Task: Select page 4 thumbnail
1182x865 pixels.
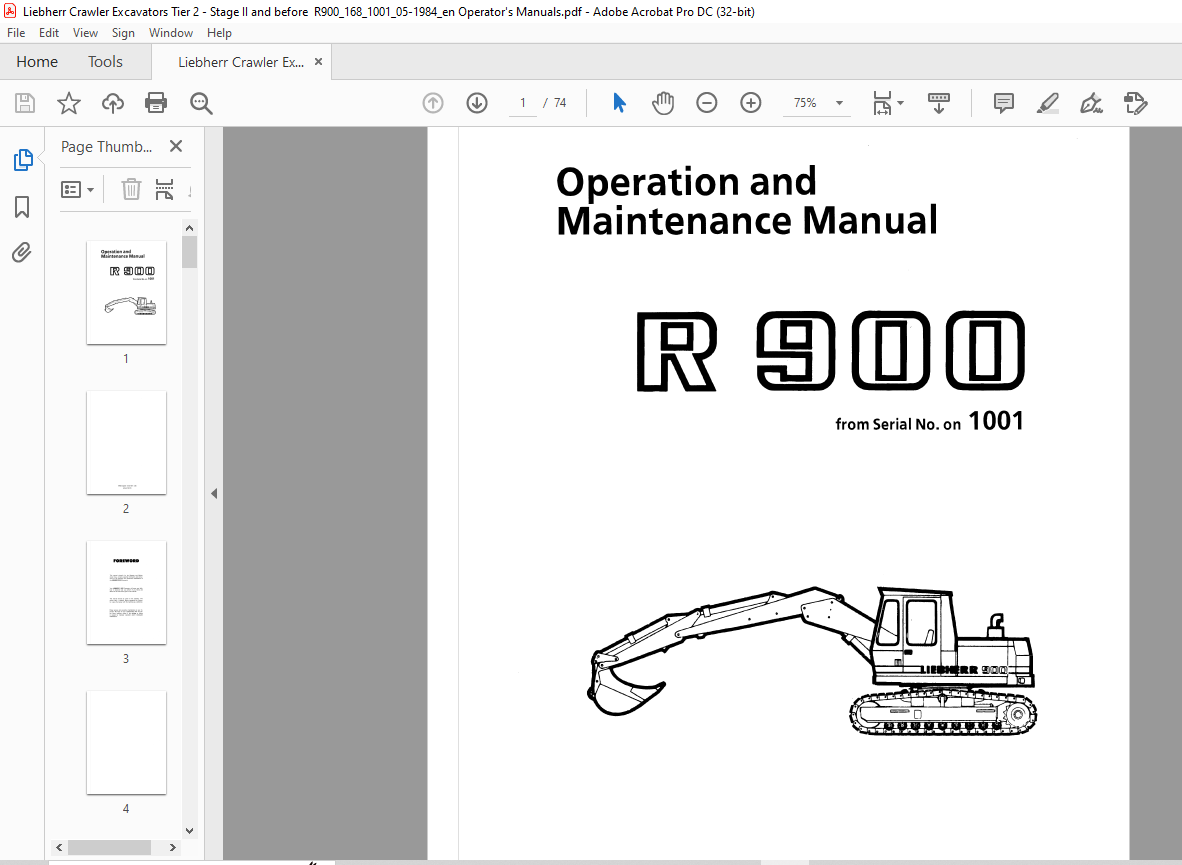Action: [127, 743]
